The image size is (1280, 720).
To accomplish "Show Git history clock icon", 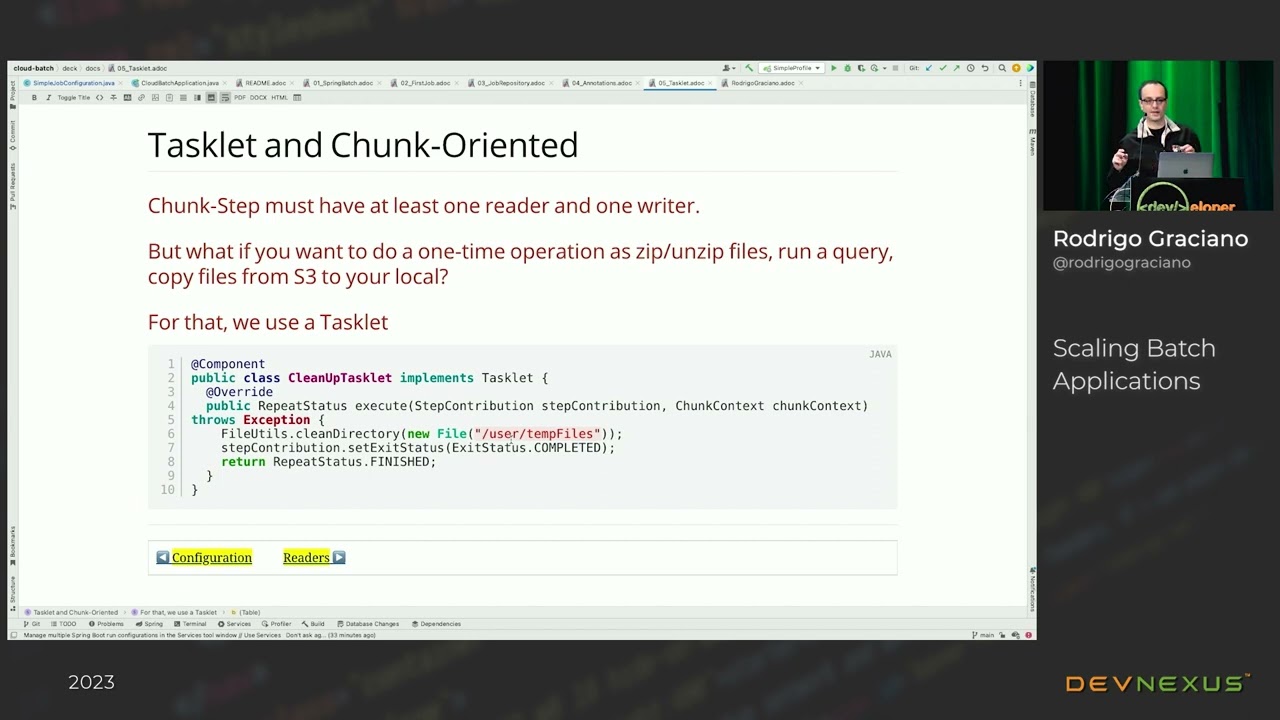I will [x=970, y=68].
